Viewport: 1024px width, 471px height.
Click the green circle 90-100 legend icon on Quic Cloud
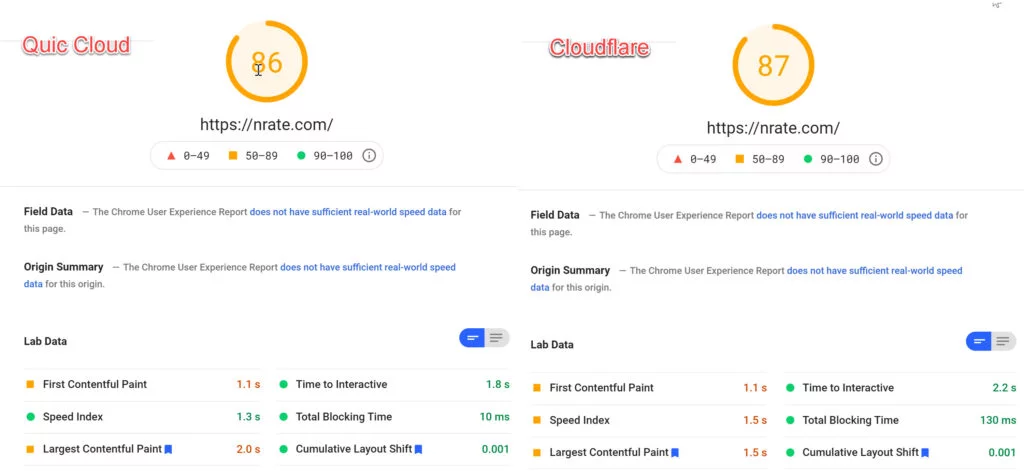301,155
